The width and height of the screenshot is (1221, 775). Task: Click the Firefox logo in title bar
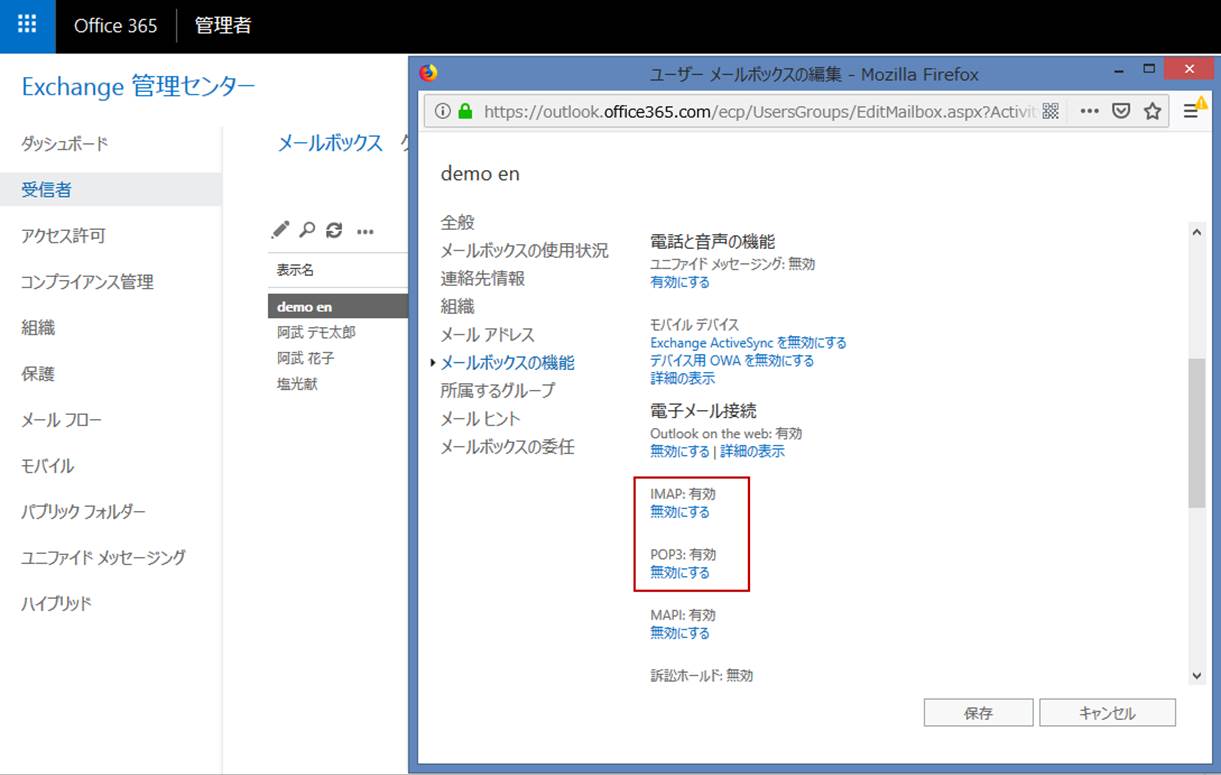tap(428, 73)
